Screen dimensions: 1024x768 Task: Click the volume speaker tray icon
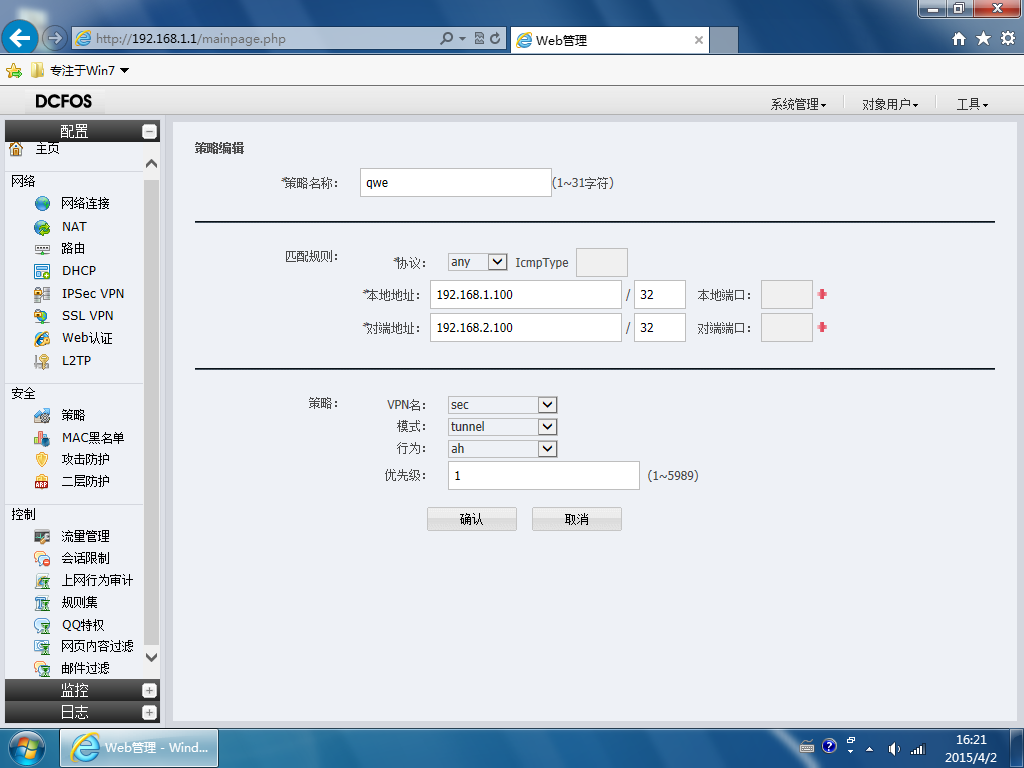point(894,749)
